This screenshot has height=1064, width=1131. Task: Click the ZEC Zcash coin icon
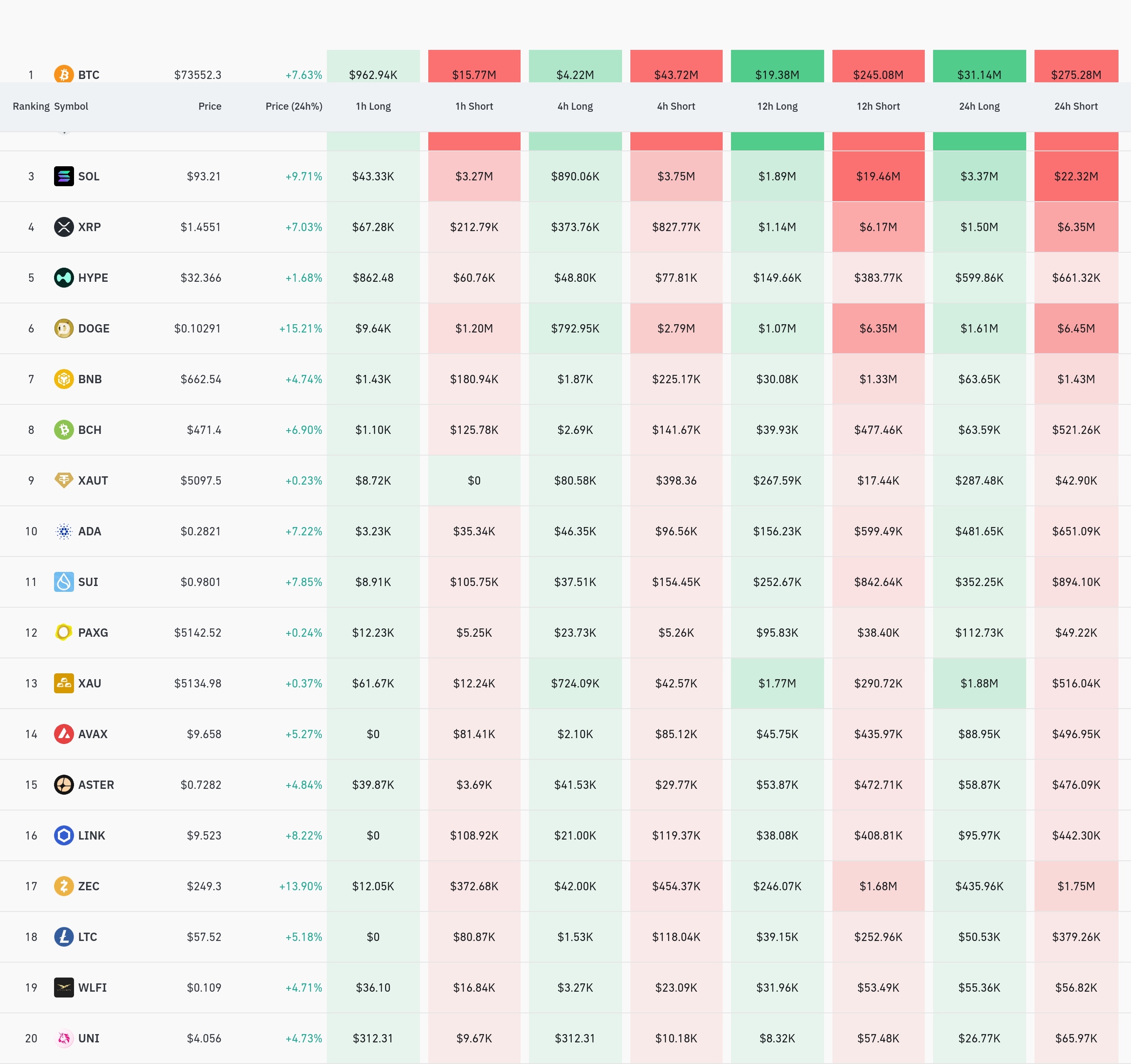(x=64, y=886)
